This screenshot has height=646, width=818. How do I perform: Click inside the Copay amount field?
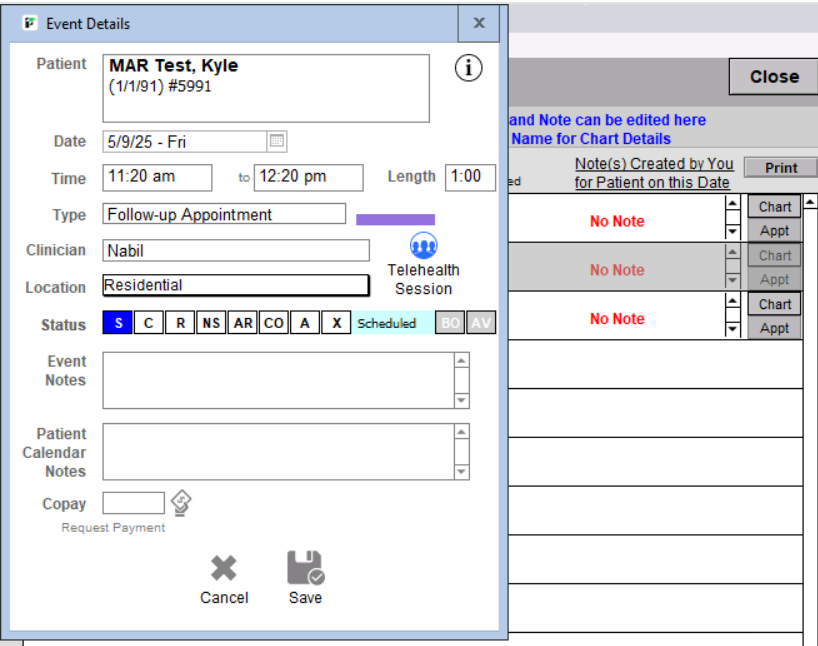coord(132,502)
